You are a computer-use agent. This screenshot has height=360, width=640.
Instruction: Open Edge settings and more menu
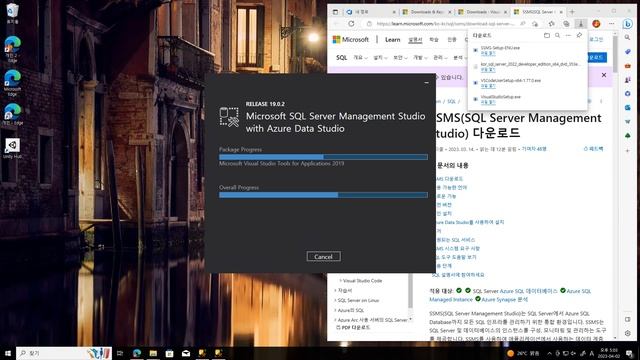pyautogui.click(x=611, y=24)
